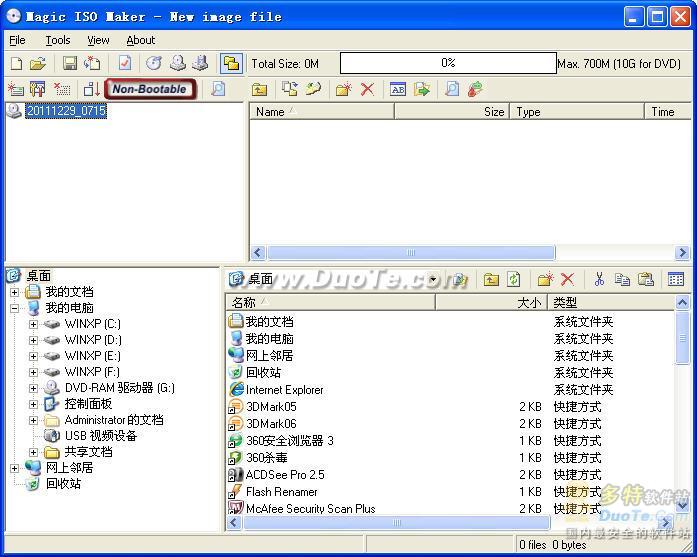Image resolution: width=697 pixels, height=557 pixels.
Task: Click the Non-Bootable button
Action: (x=150, y=89)
